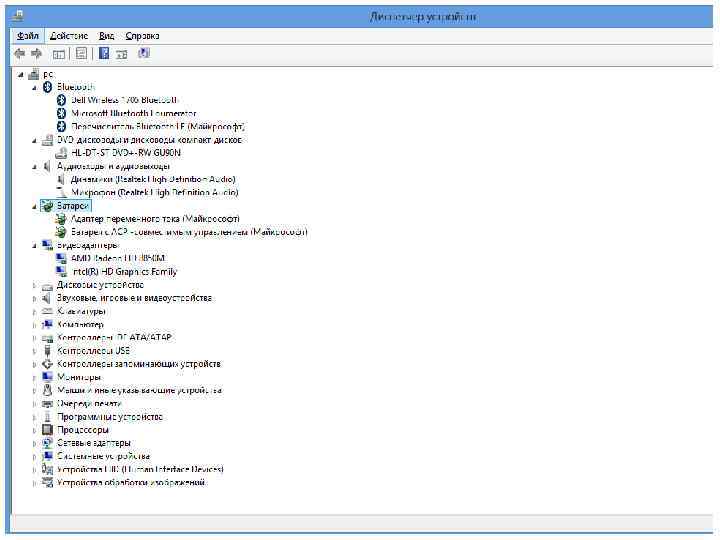
Task: Click the Контроллеры USB plug icon
Action: (47, 351)
